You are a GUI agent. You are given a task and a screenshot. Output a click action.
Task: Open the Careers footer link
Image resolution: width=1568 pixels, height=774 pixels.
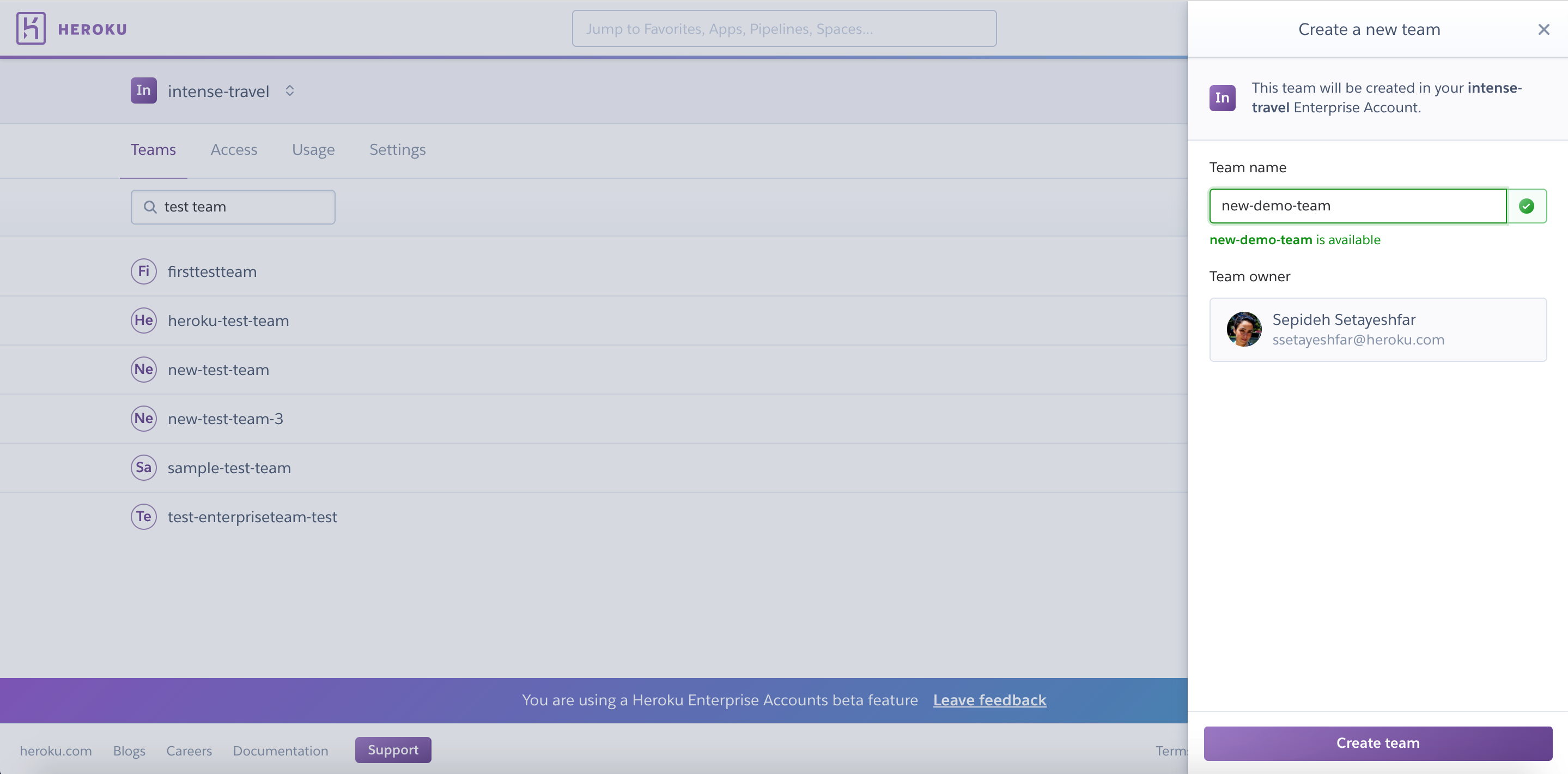189,751
